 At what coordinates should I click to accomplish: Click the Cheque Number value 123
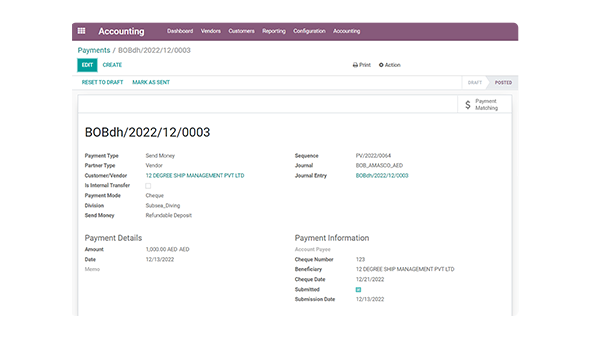tap(360, 260)
